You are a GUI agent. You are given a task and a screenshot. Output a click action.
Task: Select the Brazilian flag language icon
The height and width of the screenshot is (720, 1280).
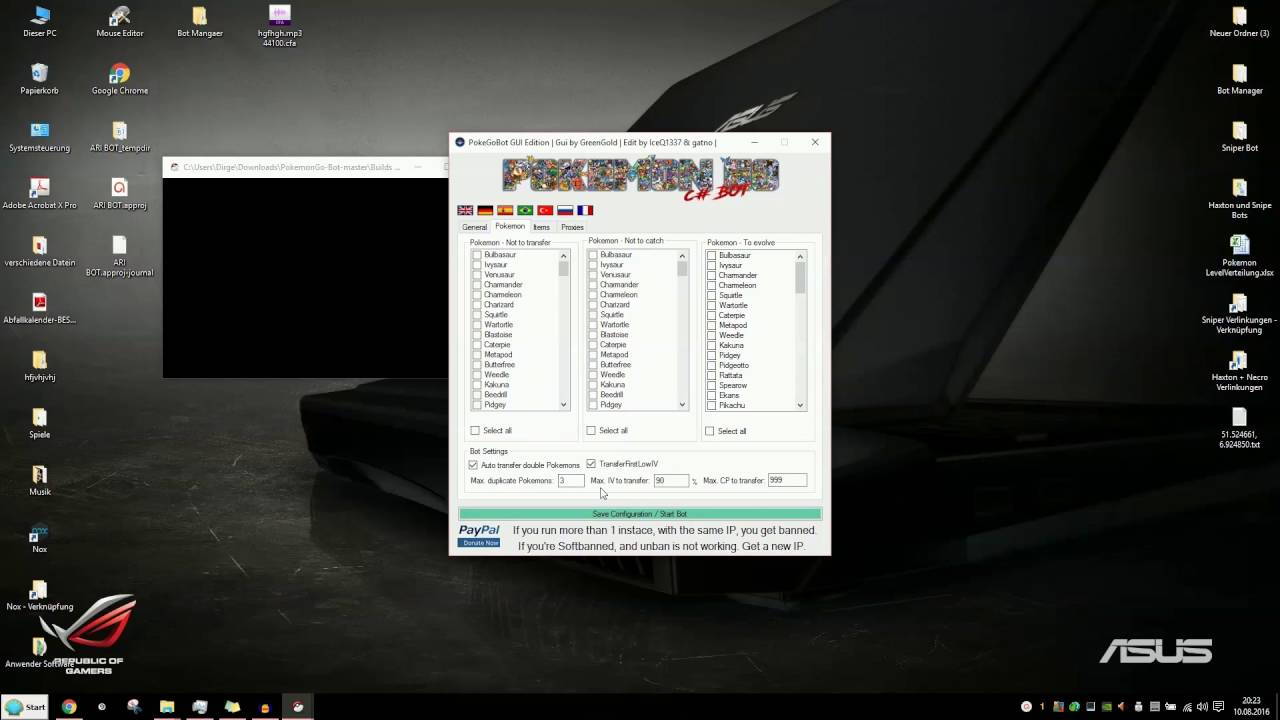tap(525, 210)
